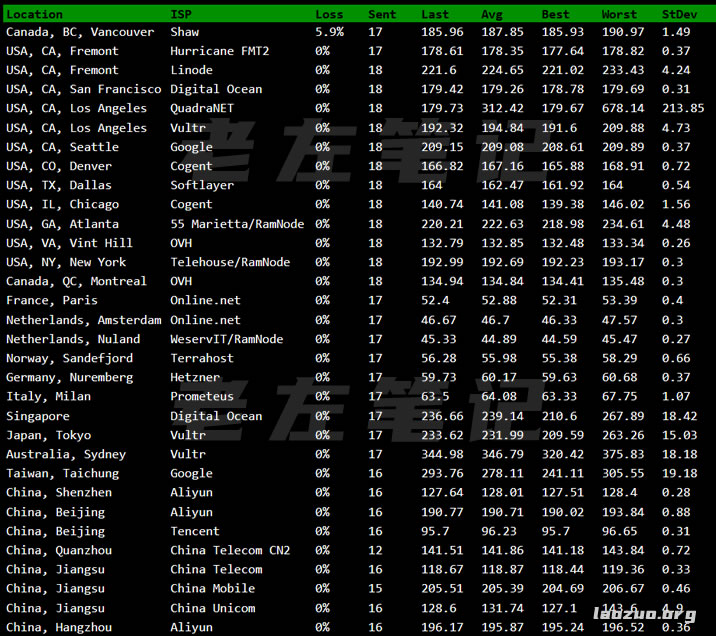716x636 pixels.
Task: Select the 'Softlayer' ISP entry
Action: 202,185
